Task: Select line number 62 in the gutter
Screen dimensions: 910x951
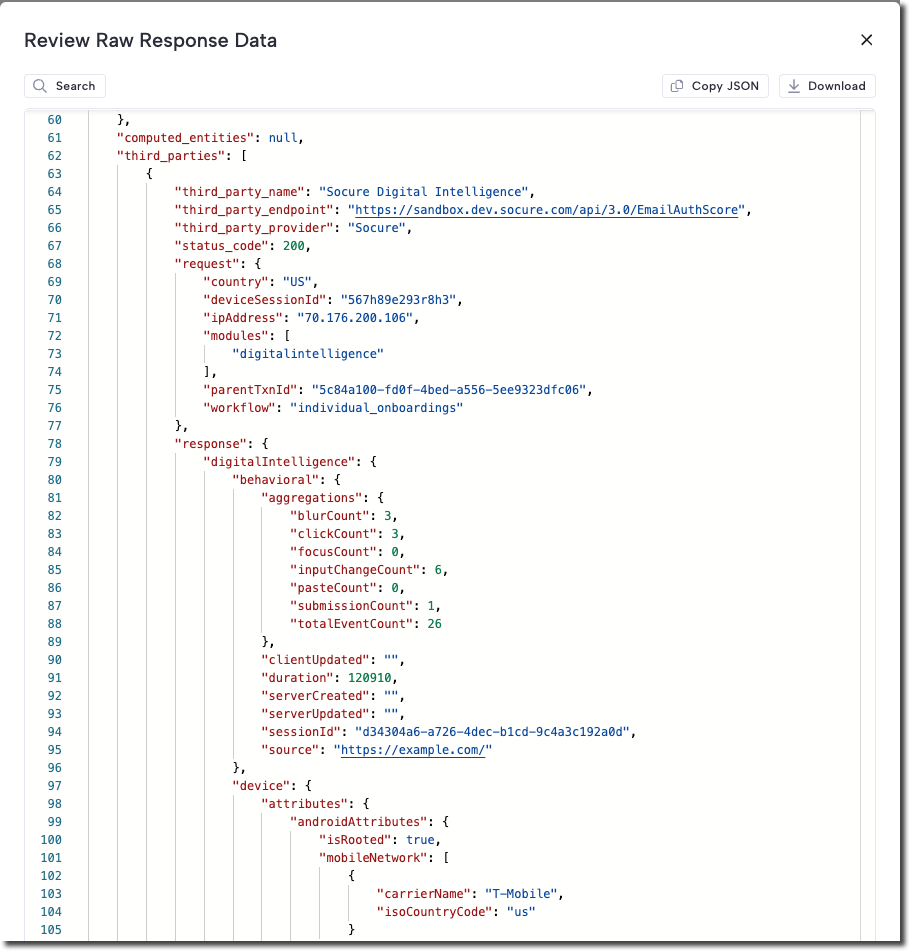Action: pos(55,156)
